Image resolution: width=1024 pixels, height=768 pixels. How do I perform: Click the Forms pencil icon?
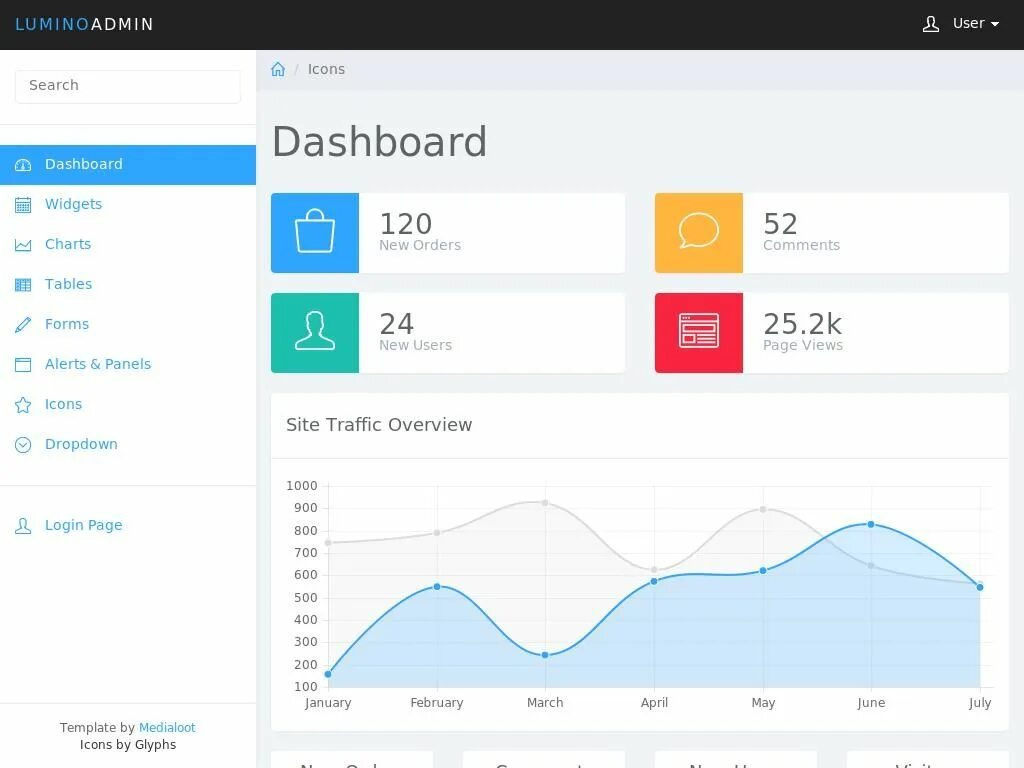(23, 325)
